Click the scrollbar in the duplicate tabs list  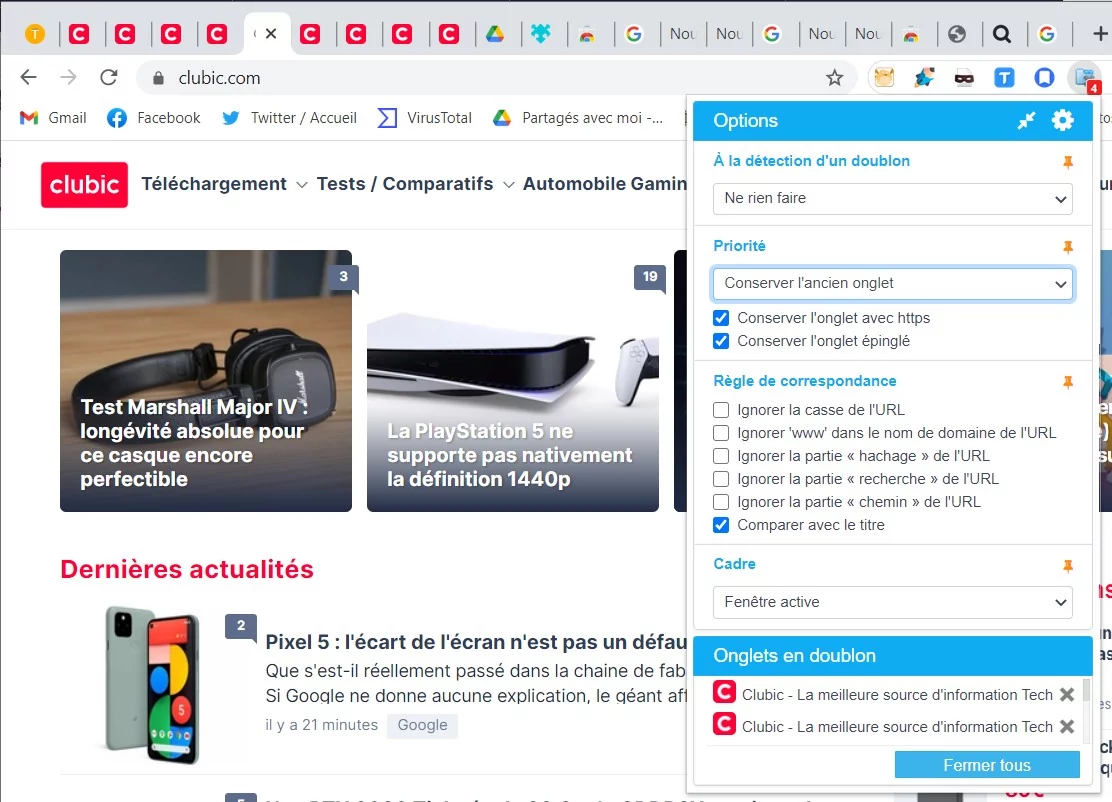point(1086,690)
